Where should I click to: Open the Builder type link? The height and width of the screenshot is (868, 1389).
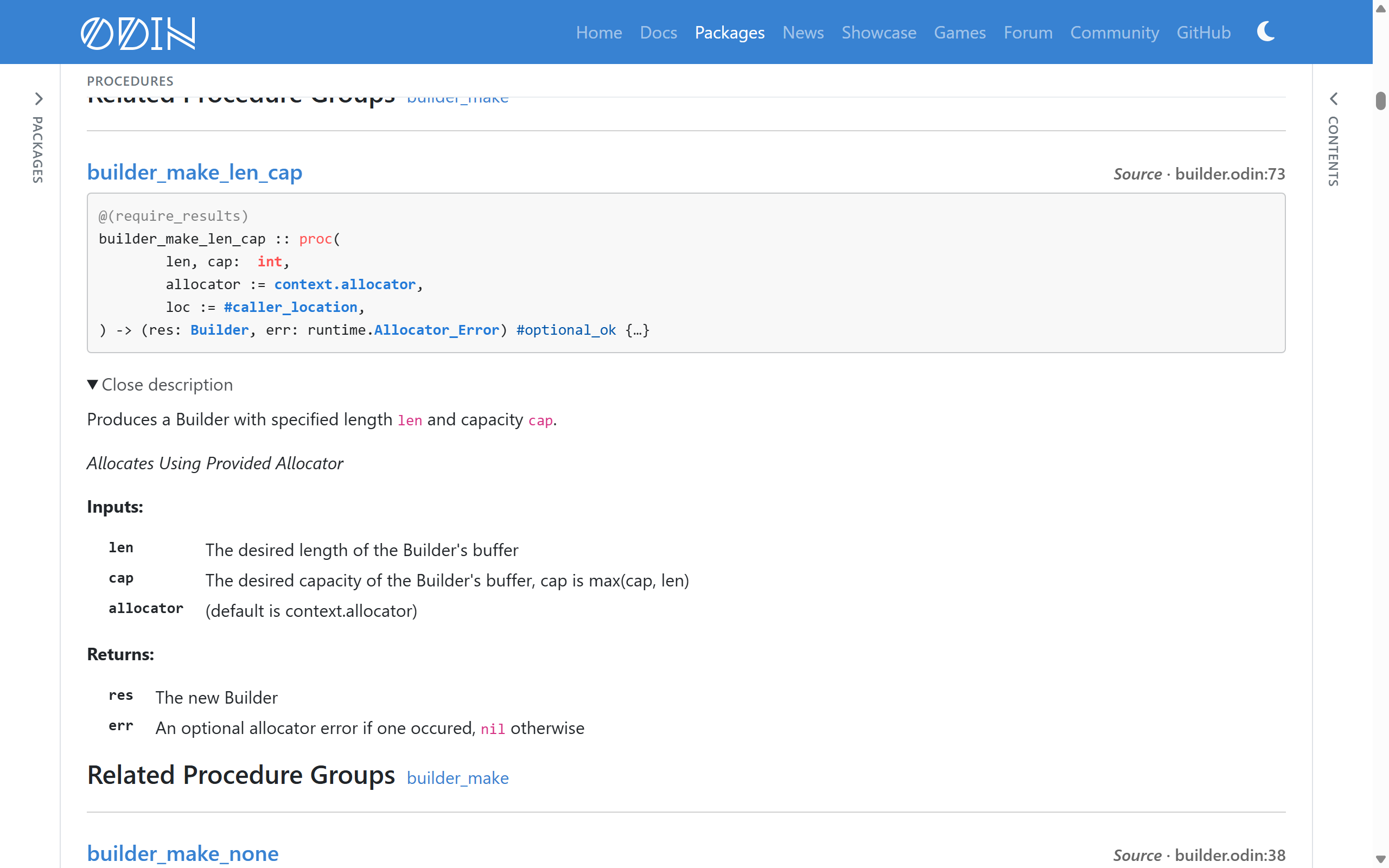219,330
